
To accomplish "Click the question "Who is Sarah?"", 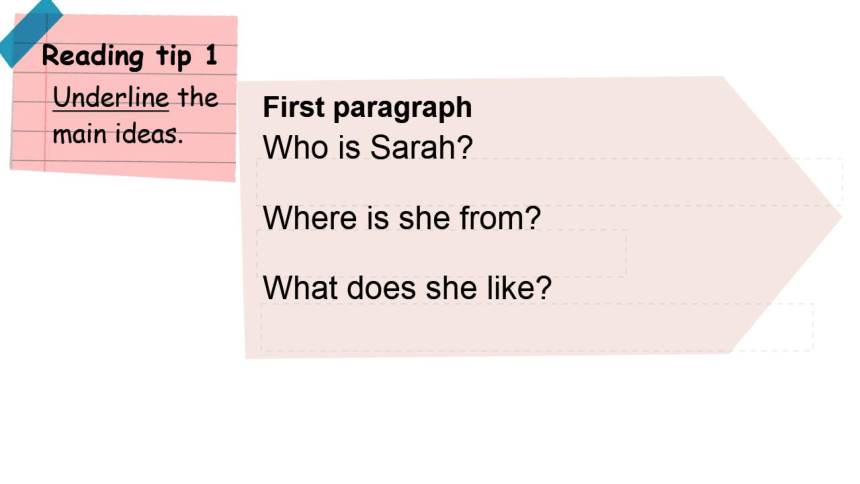I will (x=367, y=147).
